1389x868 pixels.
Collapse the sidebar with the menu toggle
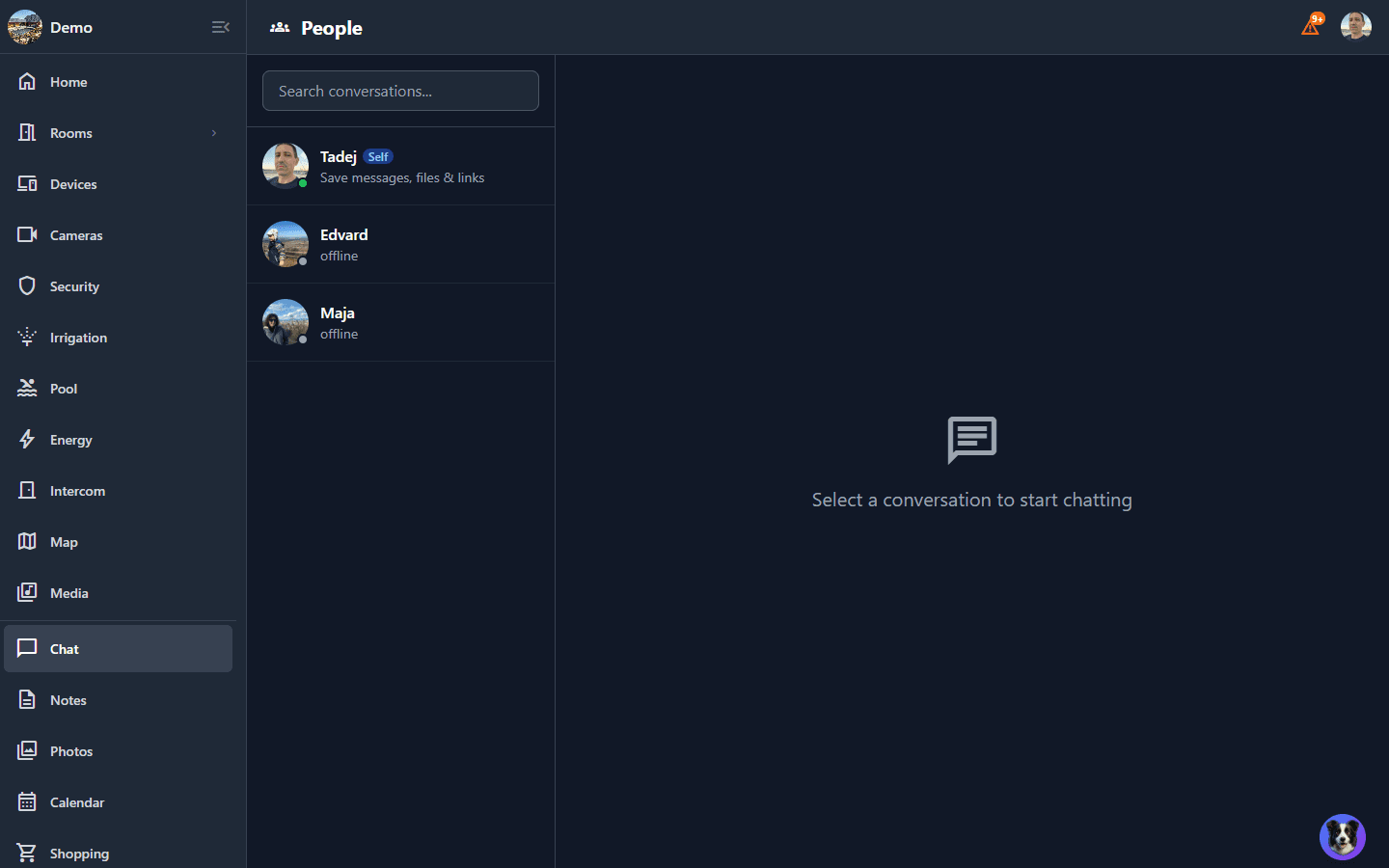pos(220,27)
